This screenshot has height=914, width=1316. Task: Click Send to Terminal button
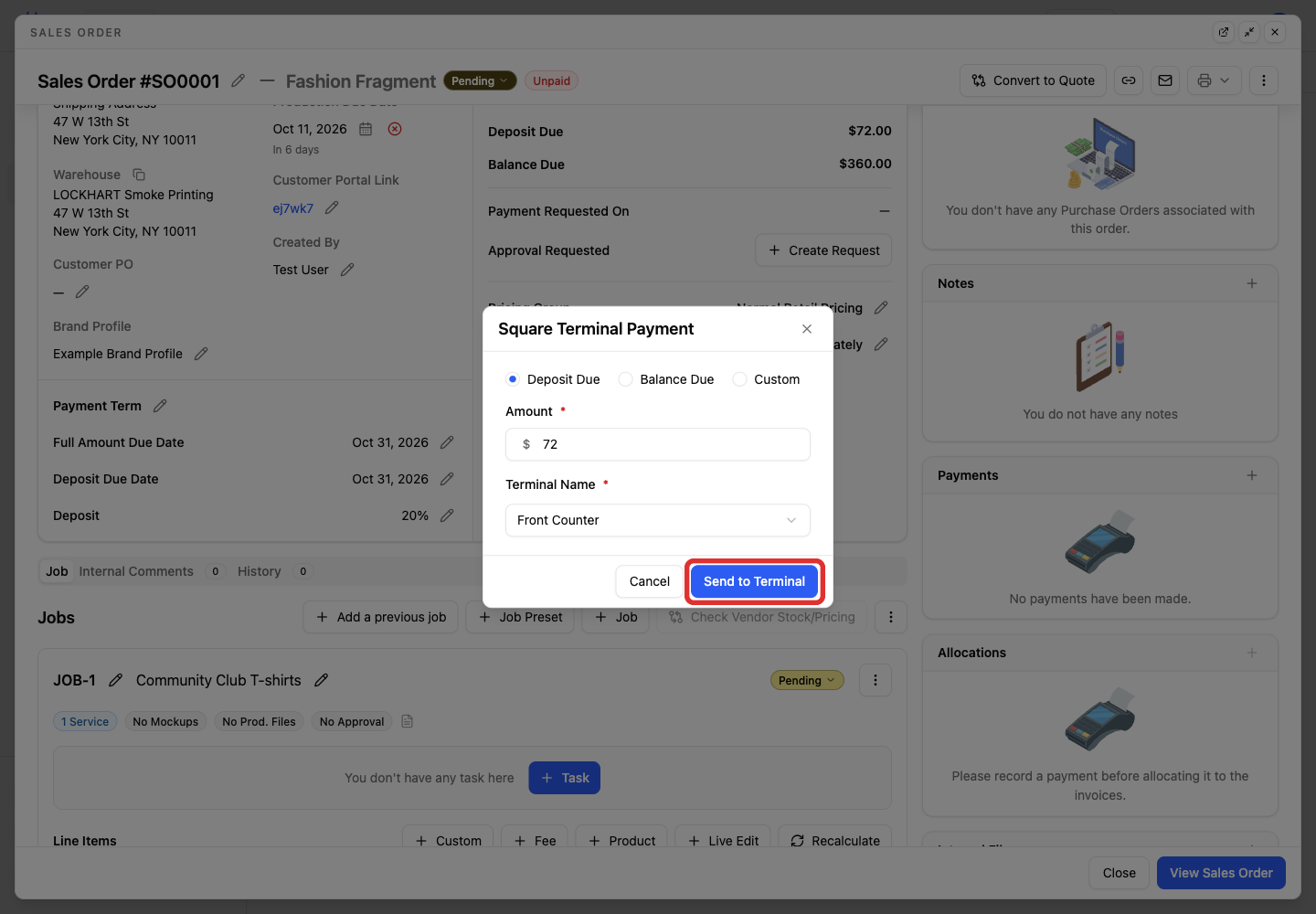coord(755,581)
